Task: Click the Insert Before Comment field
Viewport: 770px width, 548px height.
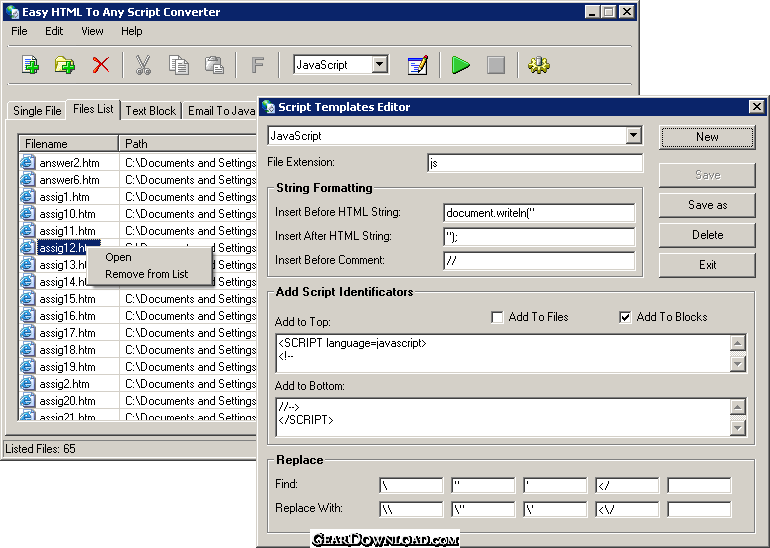Action: (539, 261)
